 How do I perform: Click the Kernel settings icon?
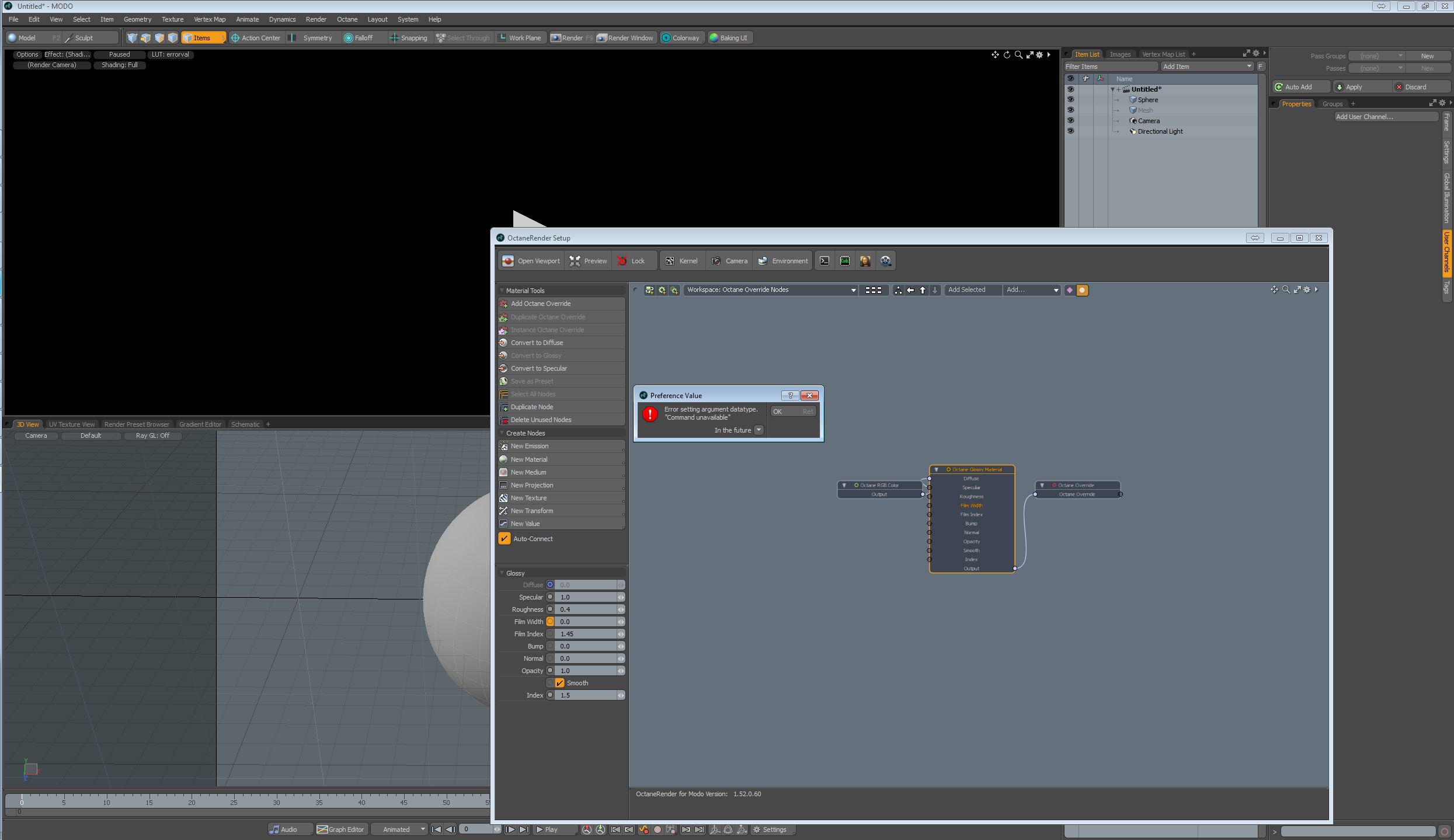(x=670, y=261)
